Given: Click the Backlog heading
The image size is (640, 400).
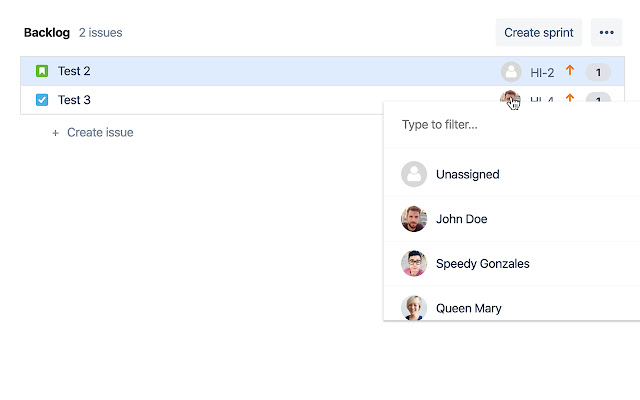Looking at the screenshot, I should coord(47,32).
